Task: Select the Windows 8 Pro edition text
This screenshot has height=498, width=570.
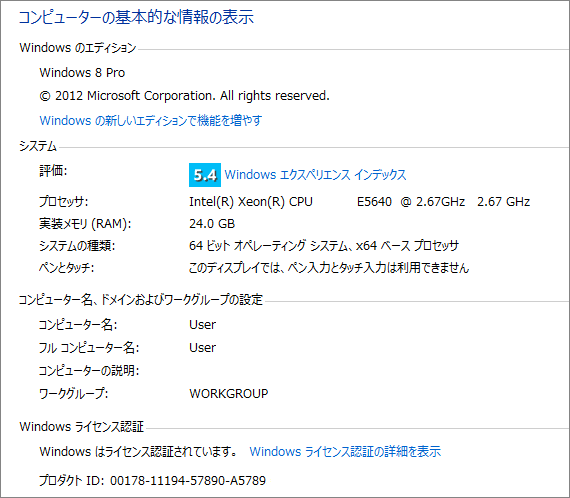Action: point(82,73)
